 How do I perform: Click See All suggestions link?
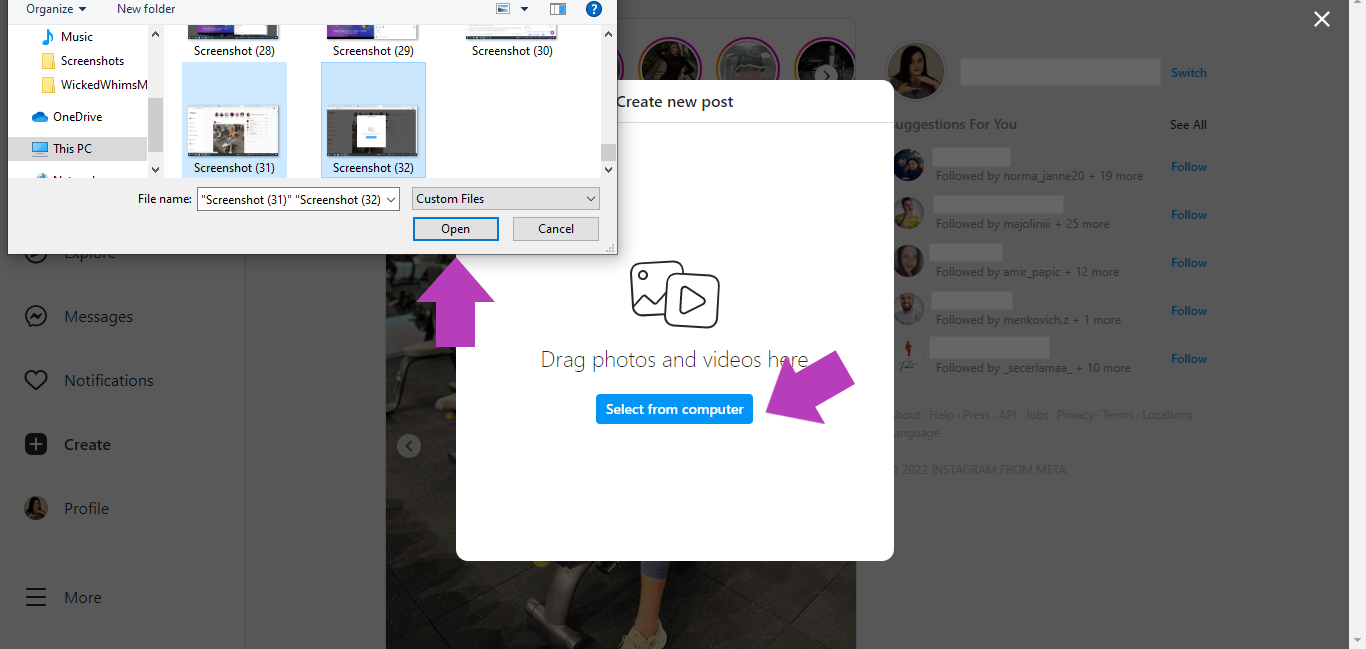pos(1188,125)
